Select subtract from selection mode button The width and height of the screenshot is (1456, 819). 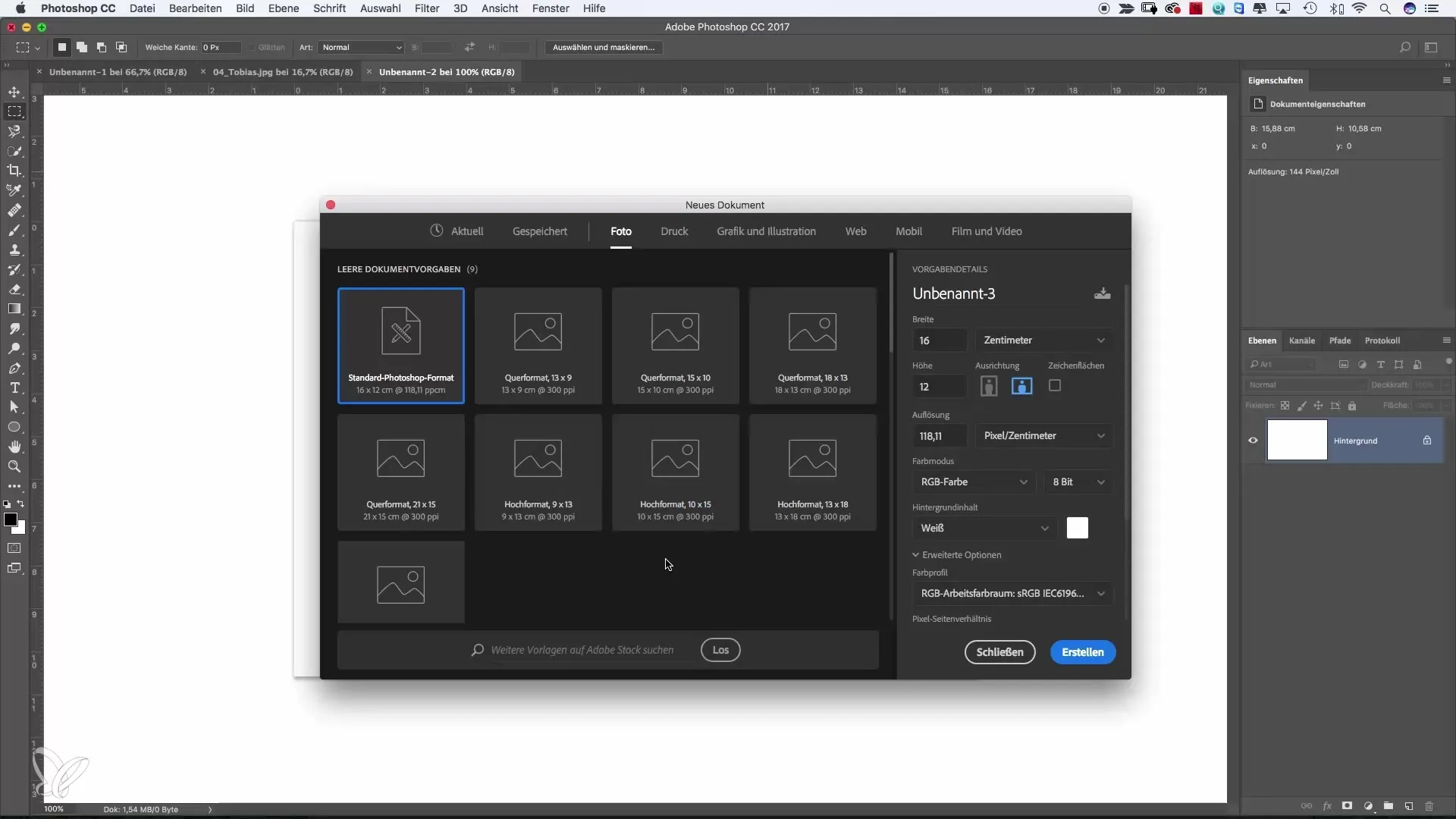pyautogui.click(x=102, y=47)
